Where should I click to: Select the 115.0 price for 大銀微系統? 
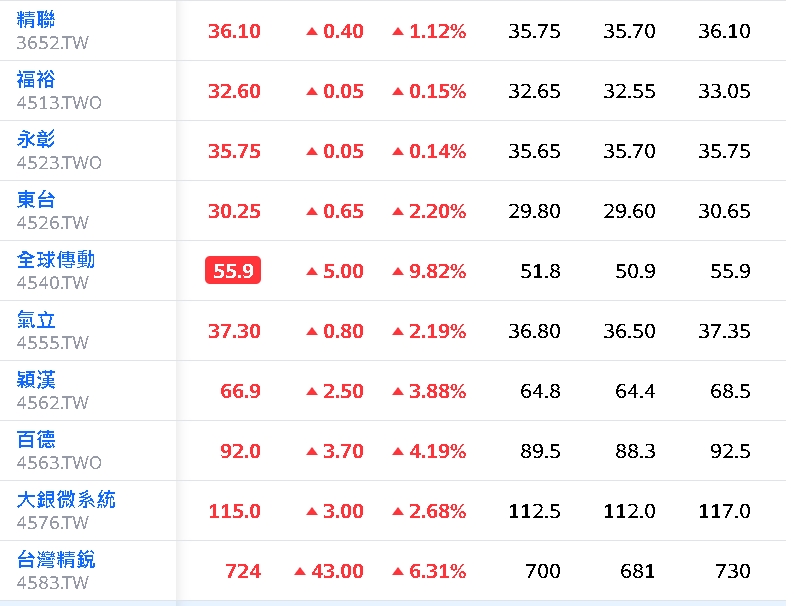pyautogui.click(x=235, y=511)
